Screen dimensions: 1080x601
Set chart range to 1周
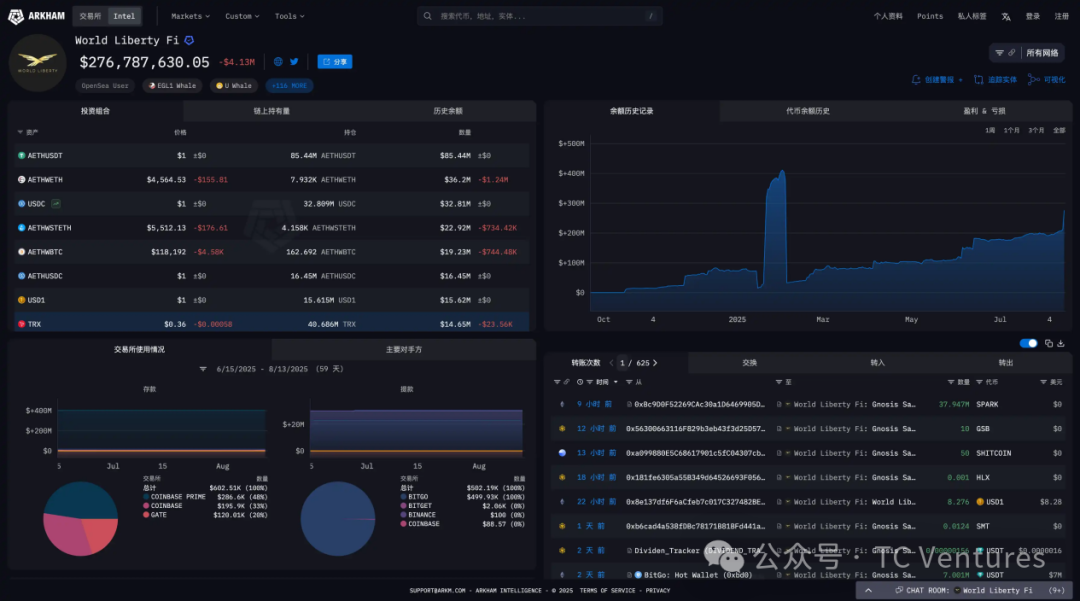(x=990, y=130)
